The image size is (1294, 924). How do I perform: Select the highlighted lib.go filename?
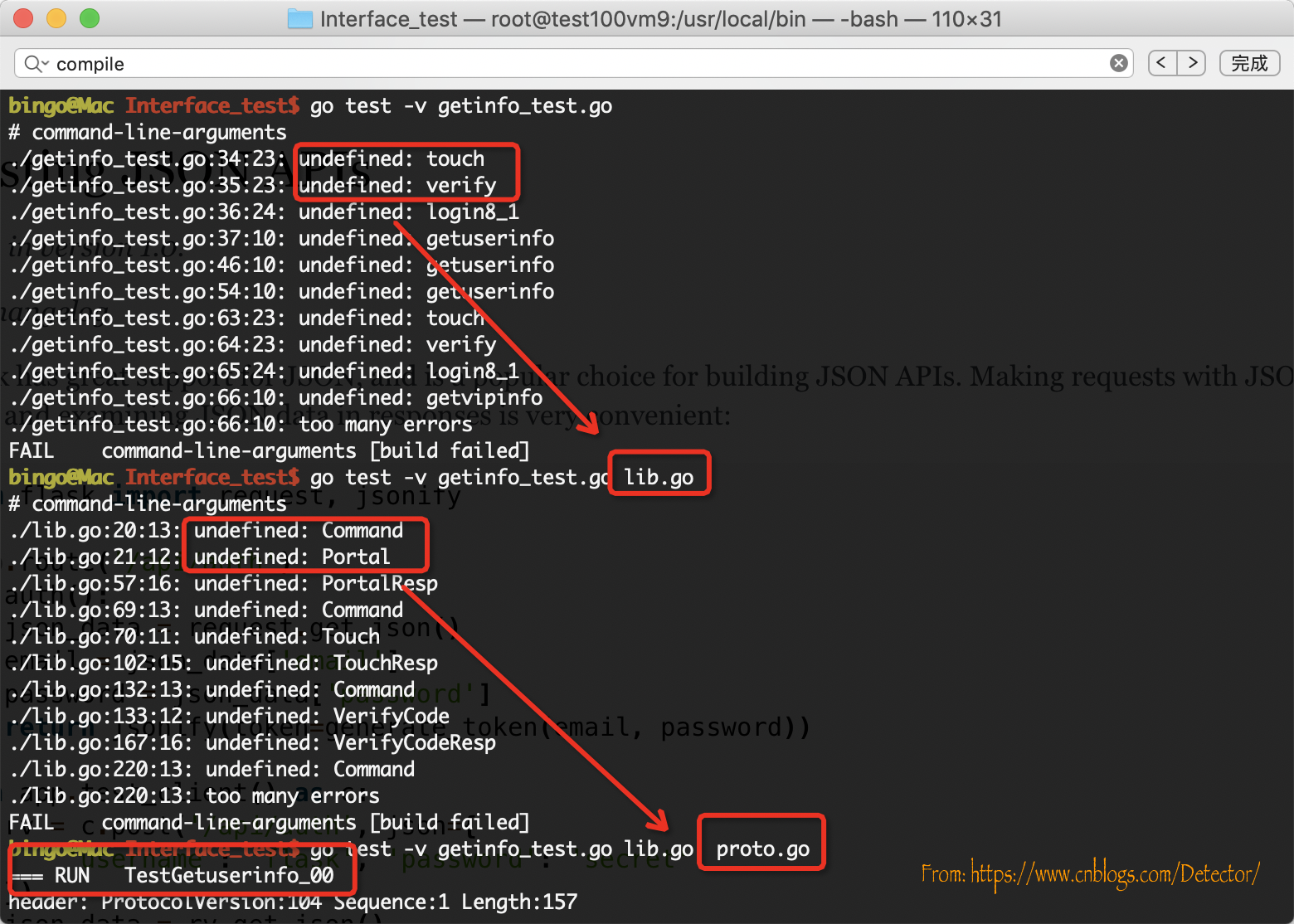click(x=659, y=475)
